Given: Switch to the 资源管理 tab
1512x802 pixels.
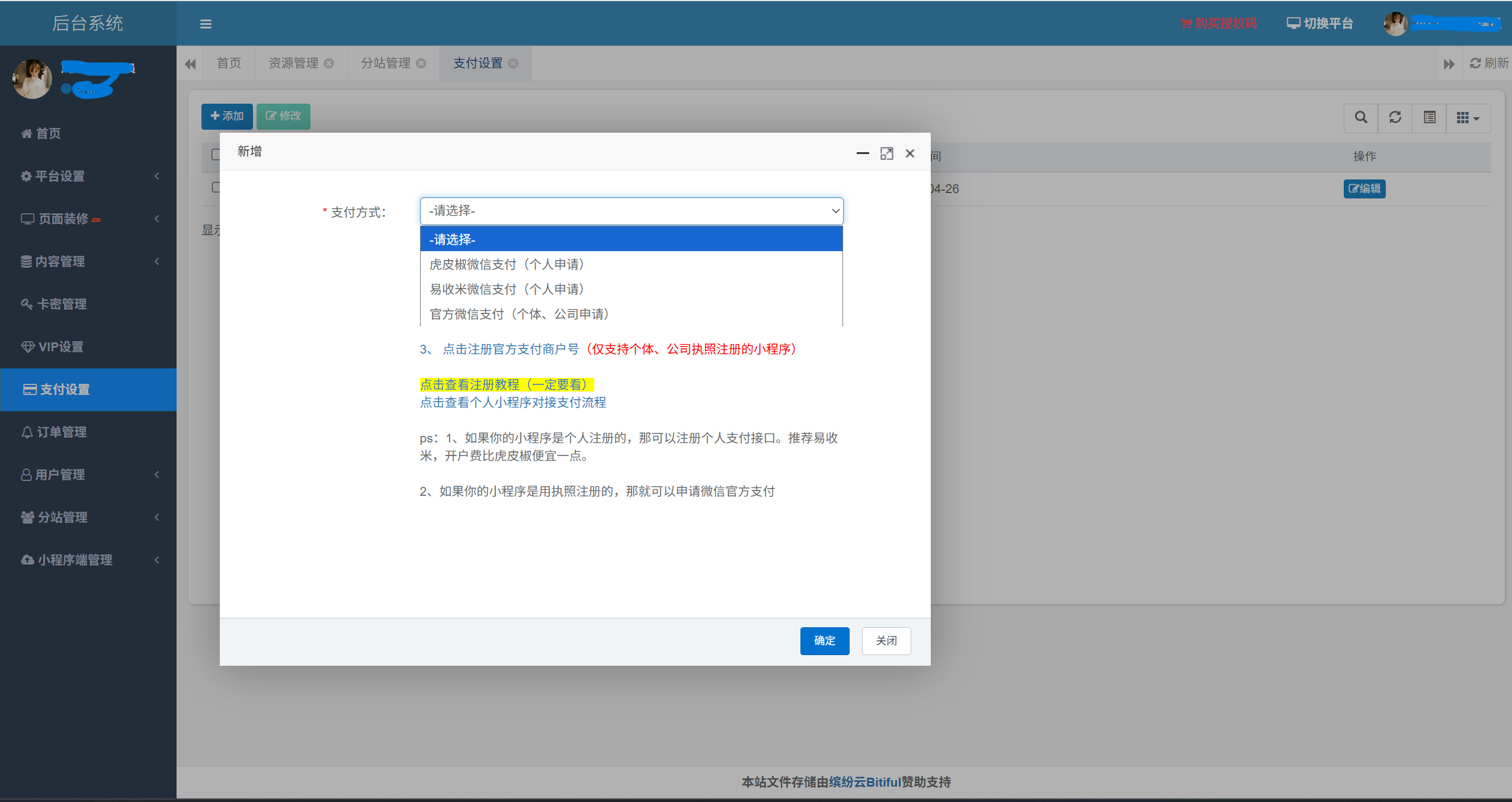Looking at the screenshot, I should click(294, 63).
